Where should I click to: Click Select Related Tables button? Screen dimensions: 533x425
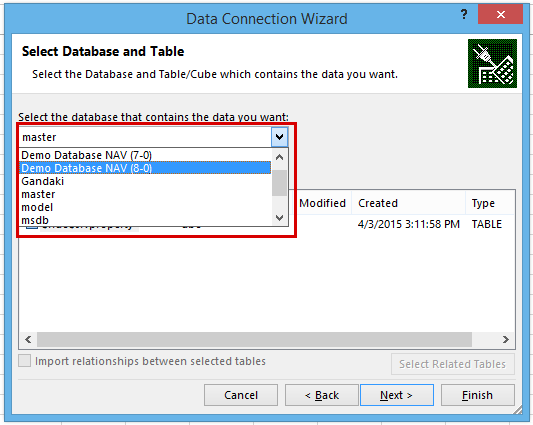pyautogui.click(x=452, y=364)
